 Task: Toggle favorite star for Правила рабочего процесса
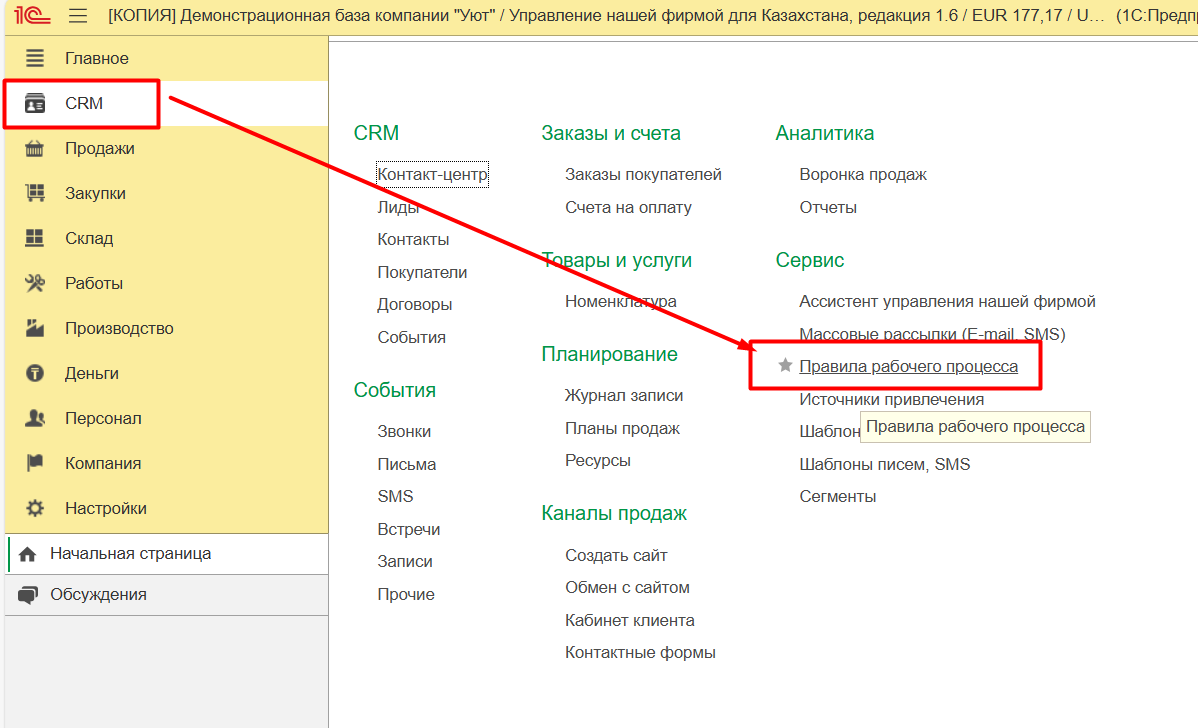point(785,366)
